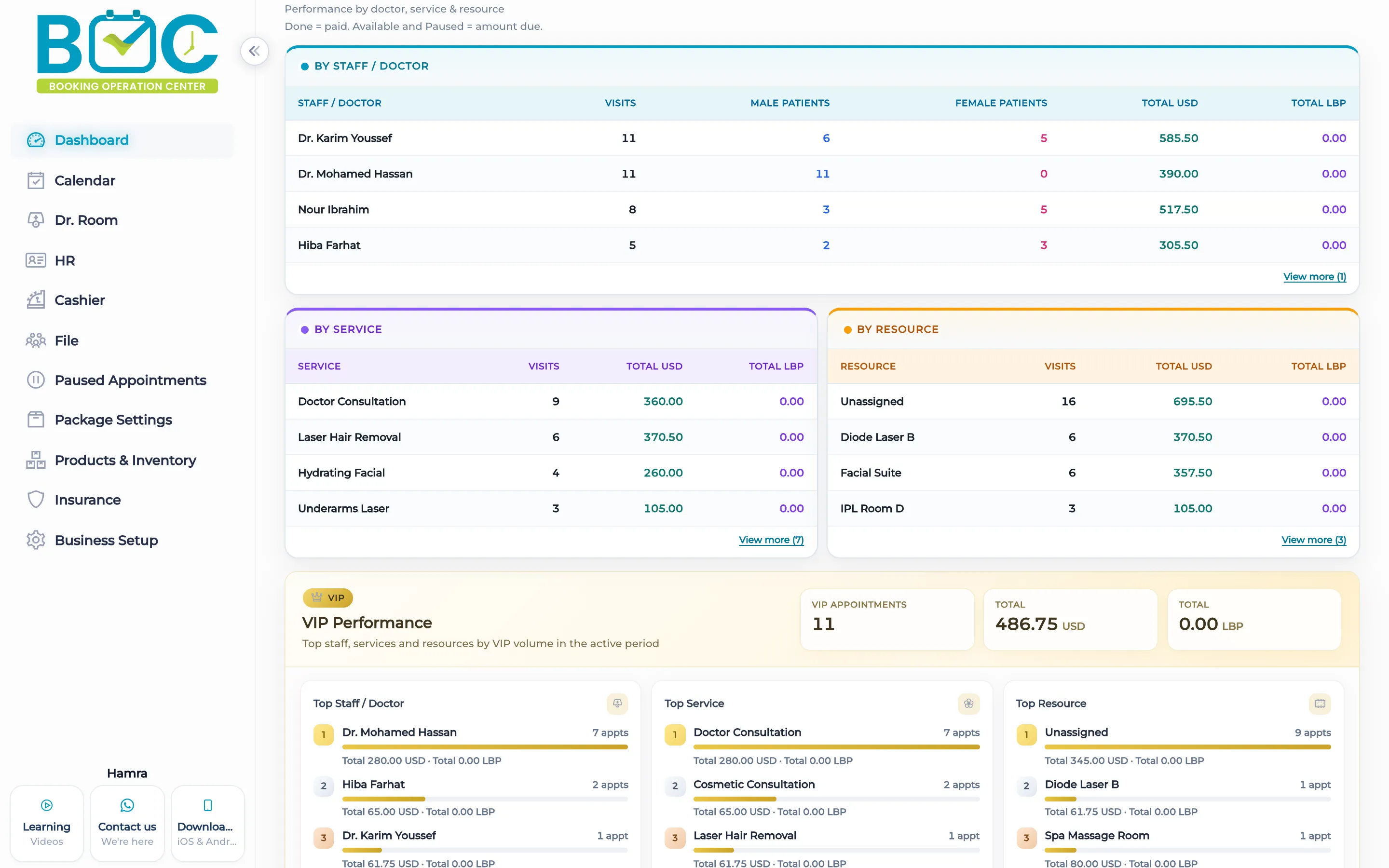The image size is (1389, 868).
Task: Click the Package Settings box icon
Action: [36, 420]
